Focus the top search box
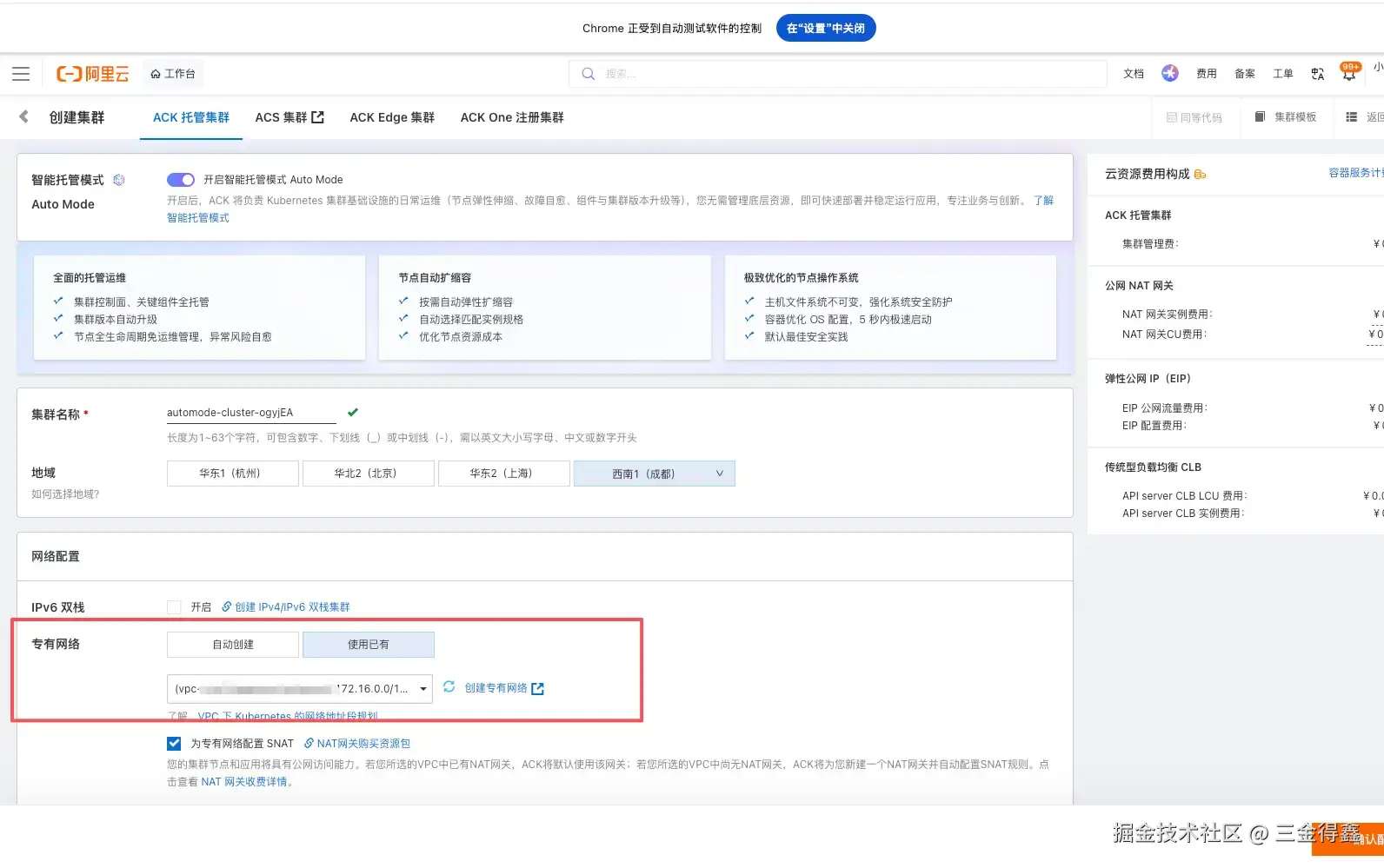Screen dimensions: 1384x868 tap(838, 74)
